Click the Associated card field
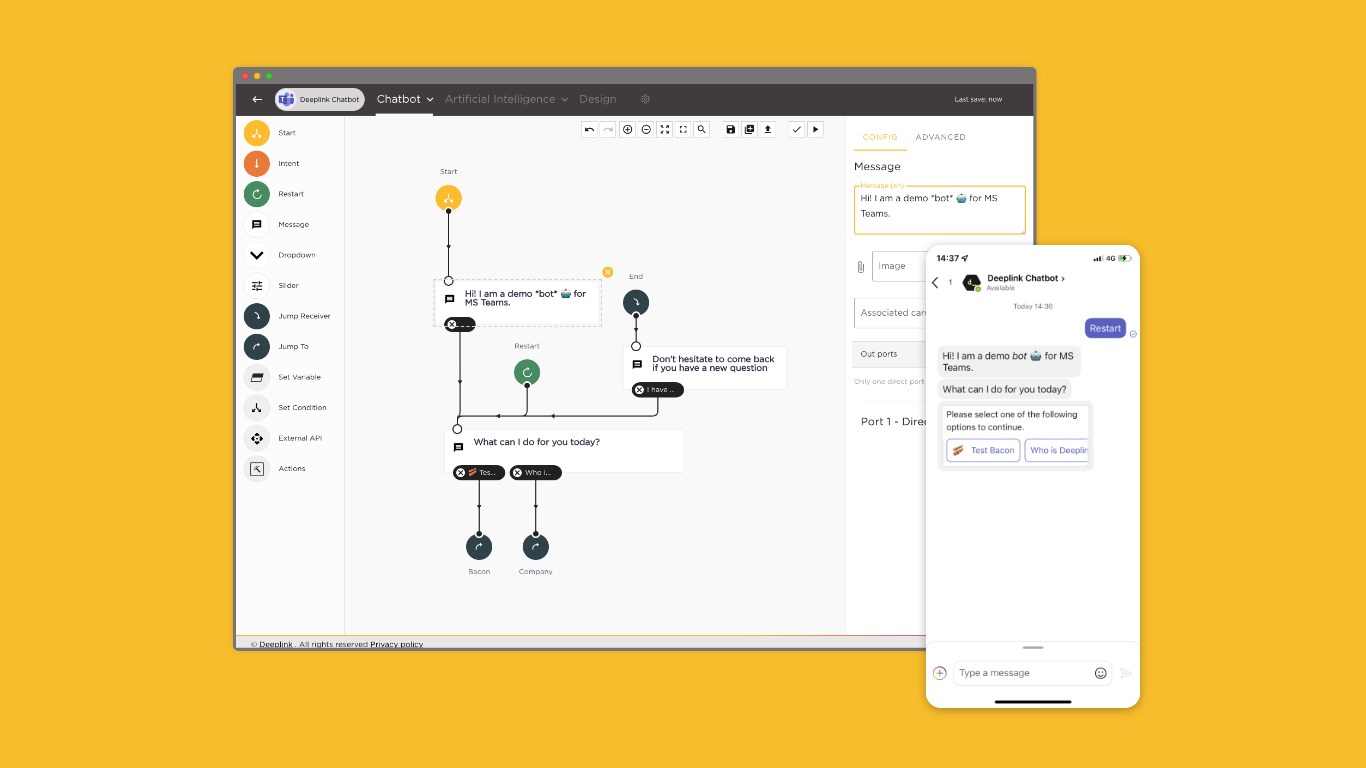The height and width of the screenshot is (768, 1366). (x=890, y=313)
